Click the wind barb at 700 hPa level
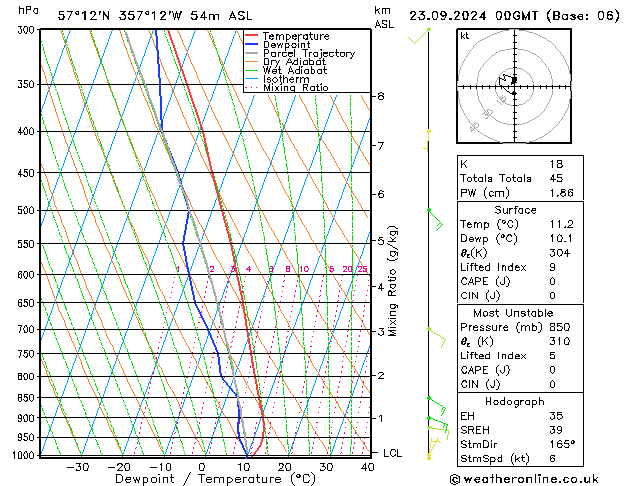 point(437,338)
